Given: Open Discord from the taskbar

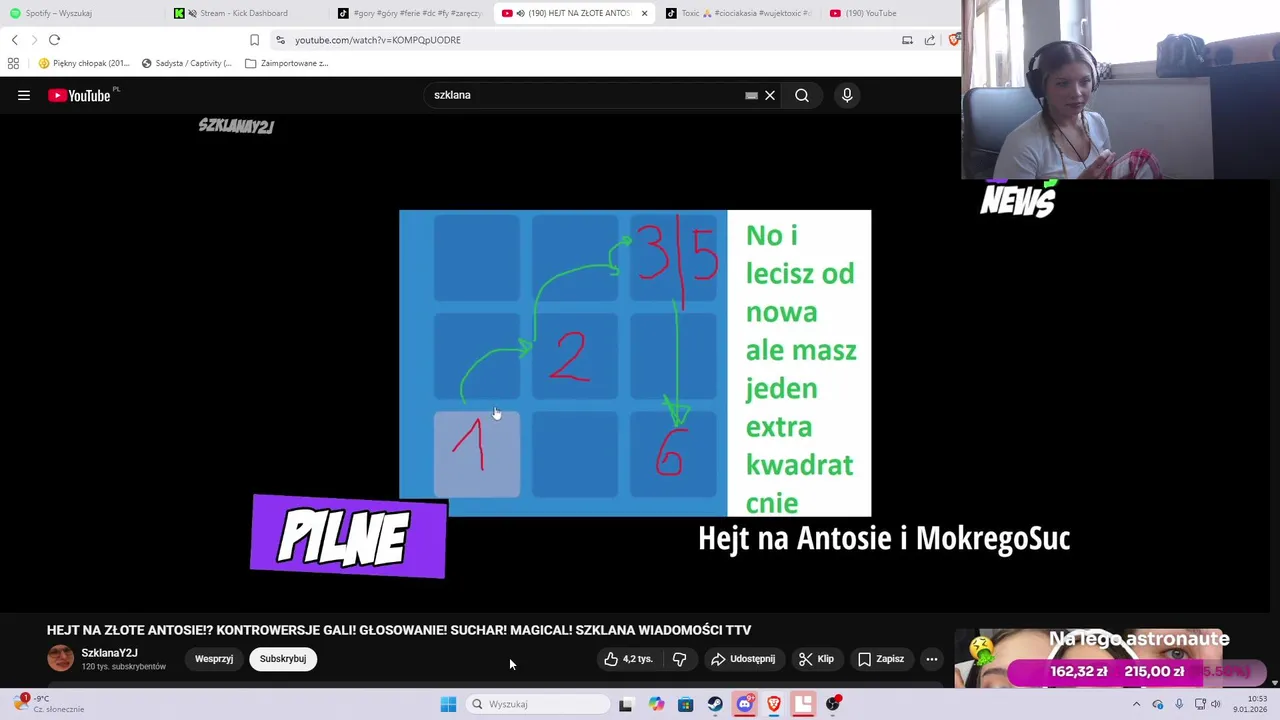Looking at the screenshot, I should (745, 704).
